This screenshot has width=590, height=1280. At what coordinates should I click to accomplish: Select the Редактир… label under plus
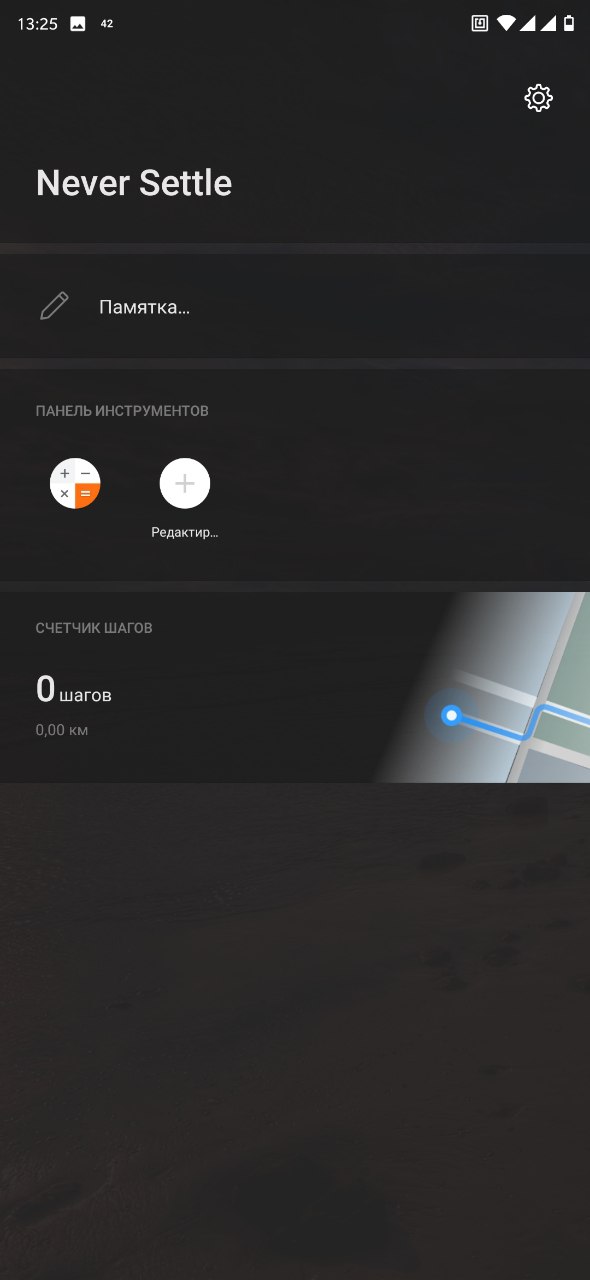185,532
